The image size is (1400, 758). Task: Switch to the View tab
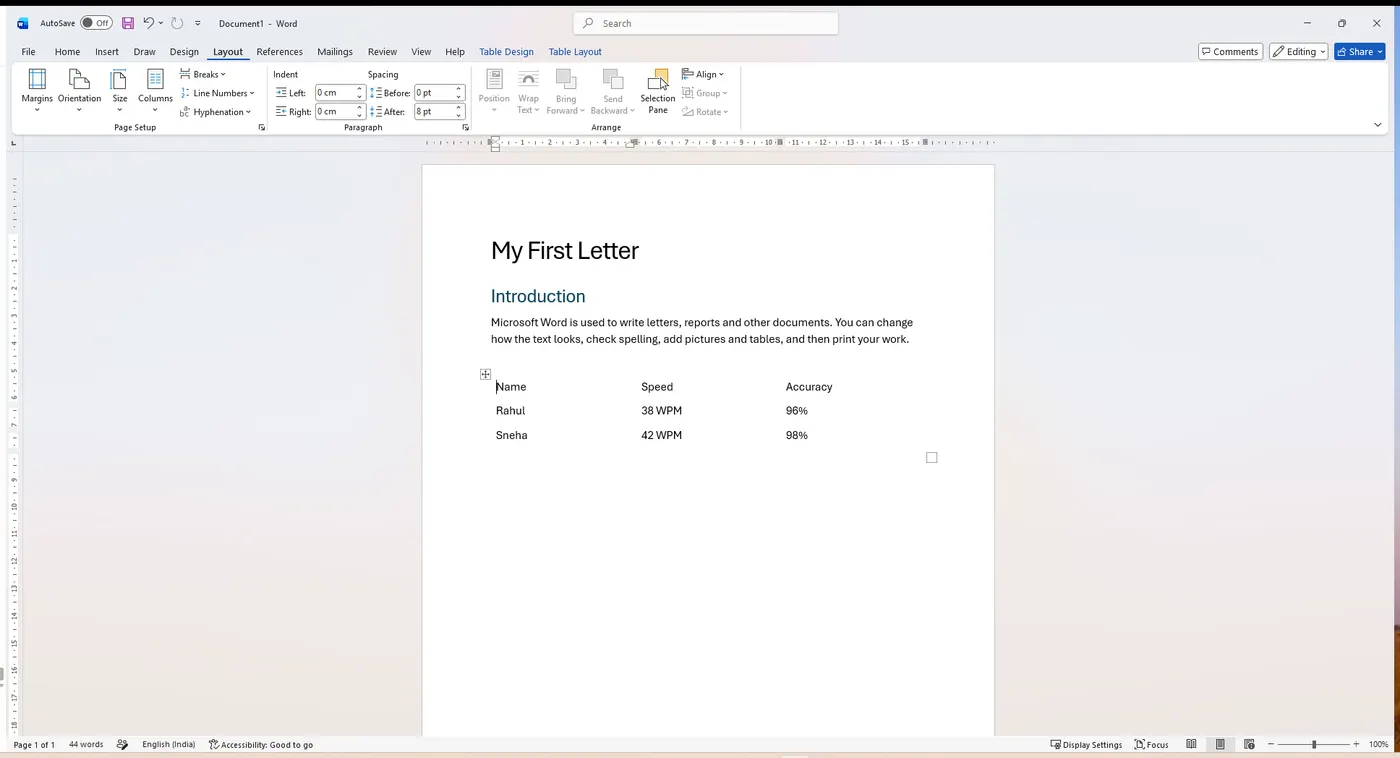421,51
